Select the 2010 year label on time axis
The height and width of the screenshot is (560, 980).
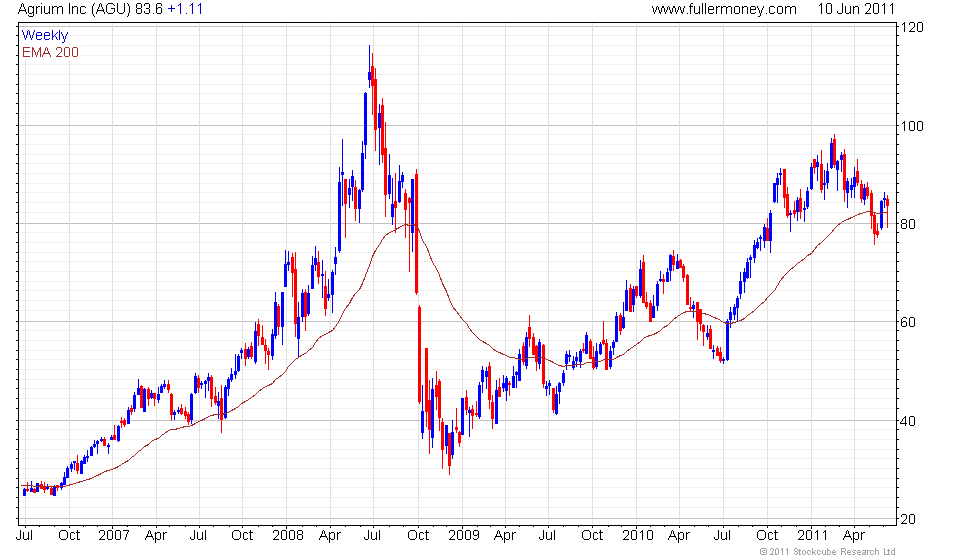(x=638, y=536)
